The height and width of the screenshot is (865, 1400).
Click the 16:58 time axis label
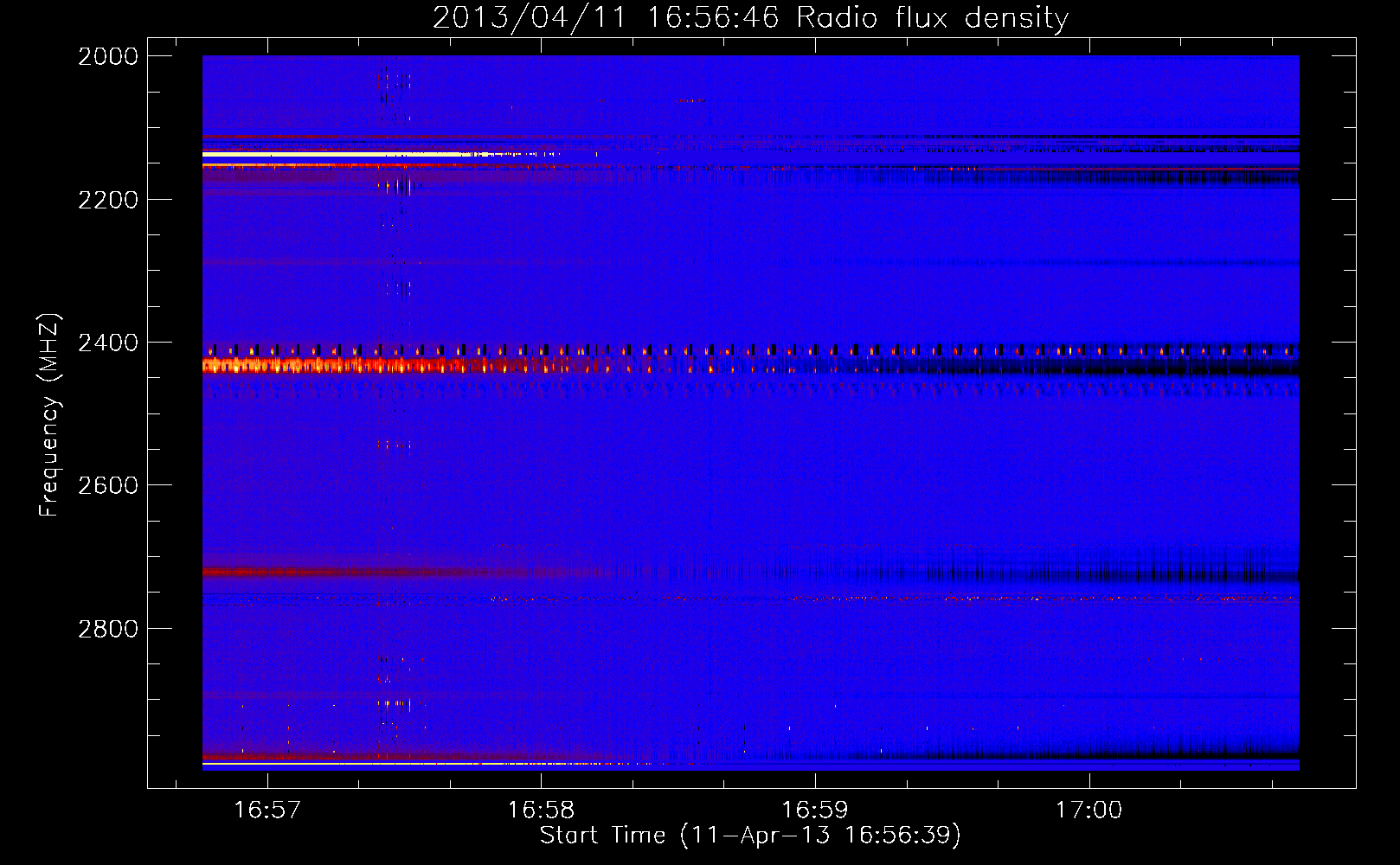point(541,810)
